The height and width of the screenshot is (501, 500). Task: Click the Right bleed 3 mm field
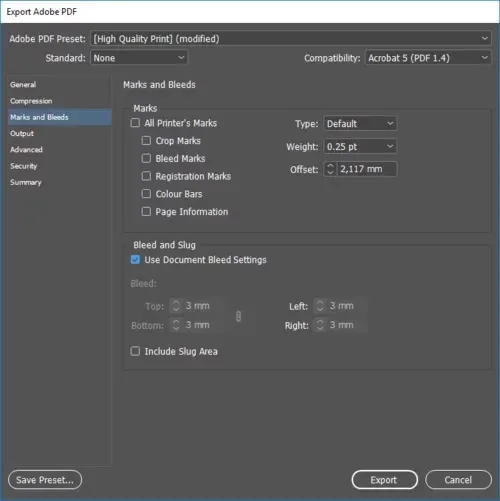tap(347, 325)
